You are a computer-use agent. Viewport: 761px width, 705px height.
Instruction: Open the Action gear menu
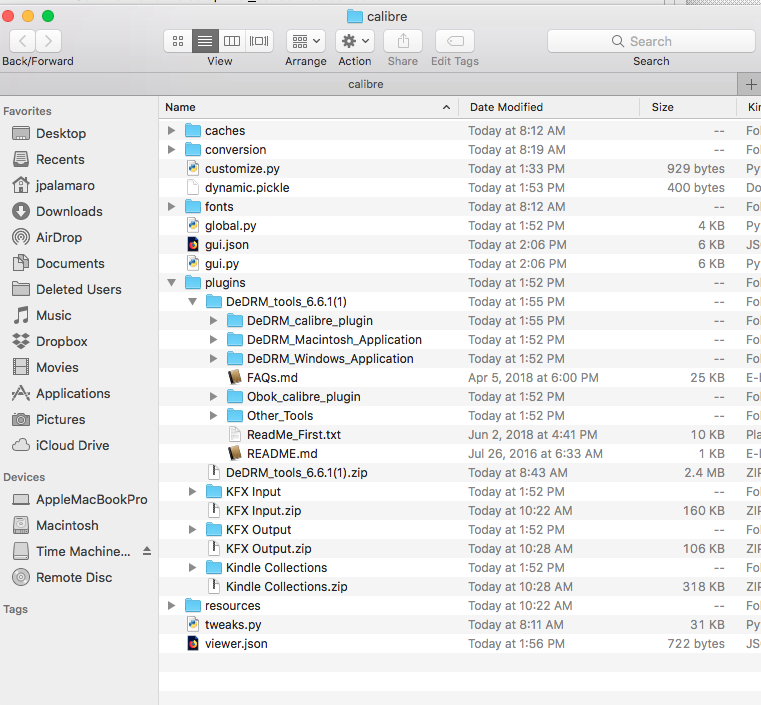[x=355, y=41]
